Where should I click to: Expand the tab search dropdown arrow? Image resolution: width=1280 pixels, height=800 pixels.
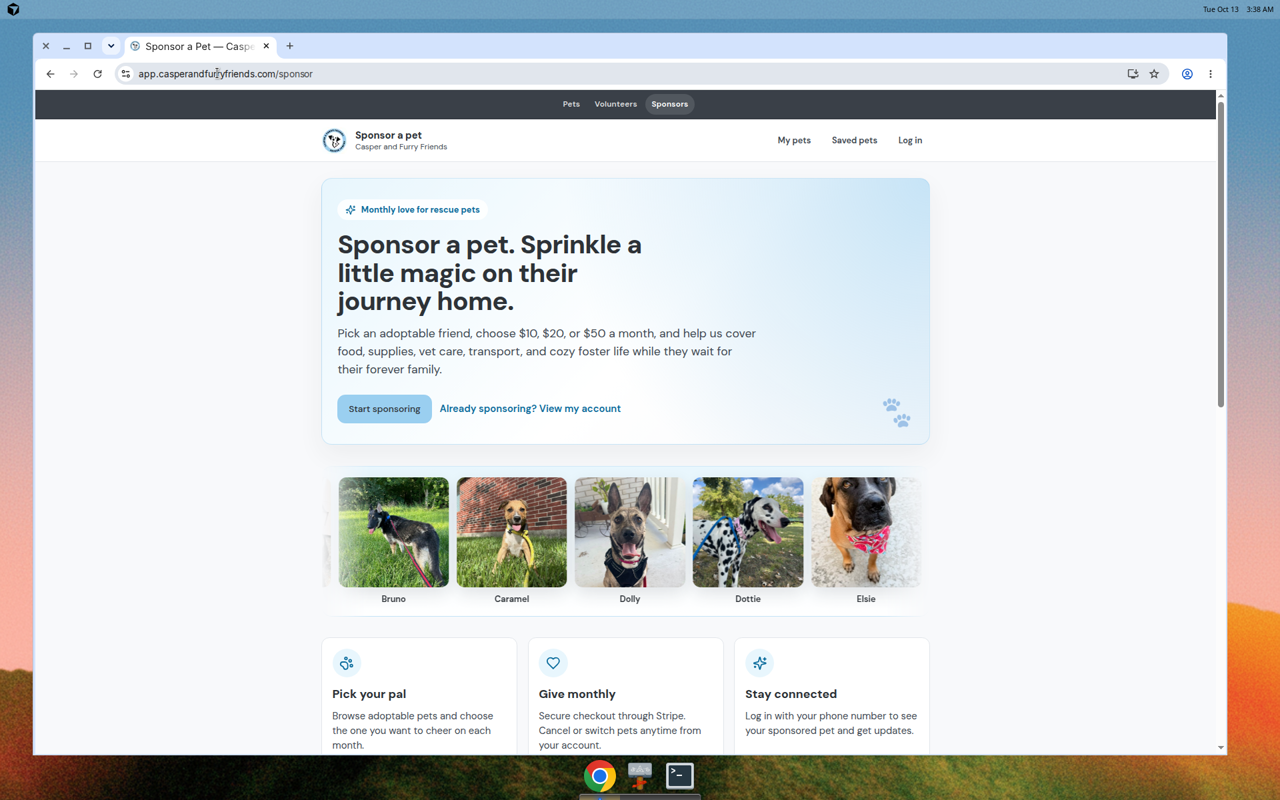click(111, 46)
